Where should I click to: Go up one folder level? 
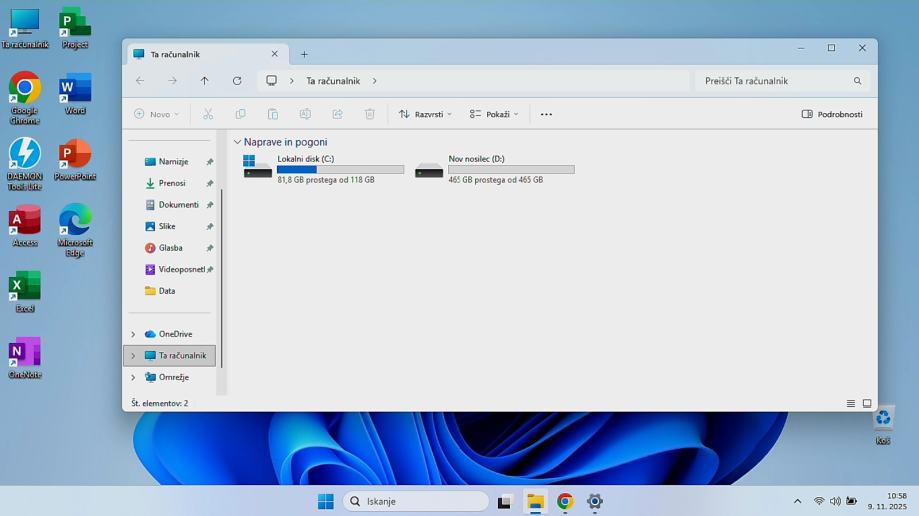coord(205,81)
